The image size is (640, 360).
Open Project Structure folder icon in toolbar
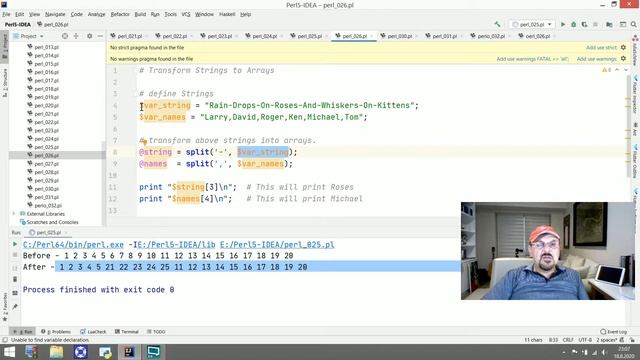click(609, 24)
